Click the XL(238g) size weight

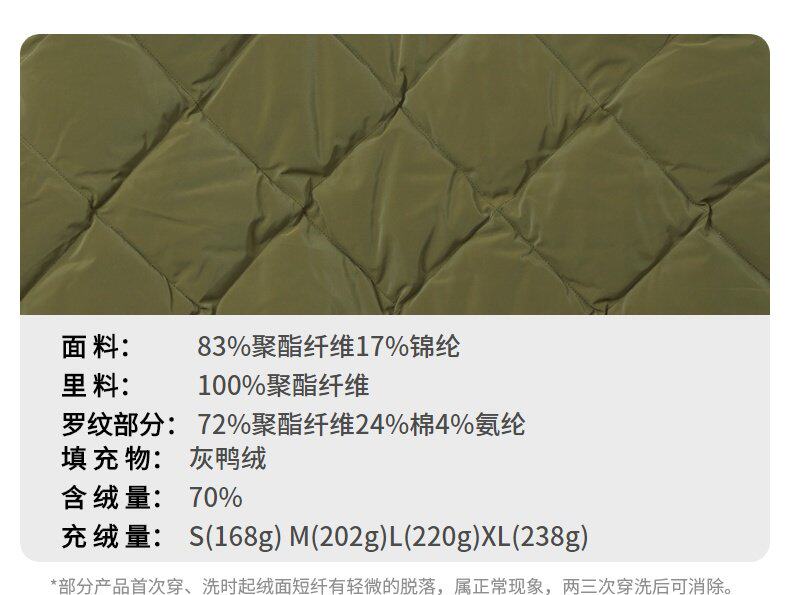[x=535, y=537]
